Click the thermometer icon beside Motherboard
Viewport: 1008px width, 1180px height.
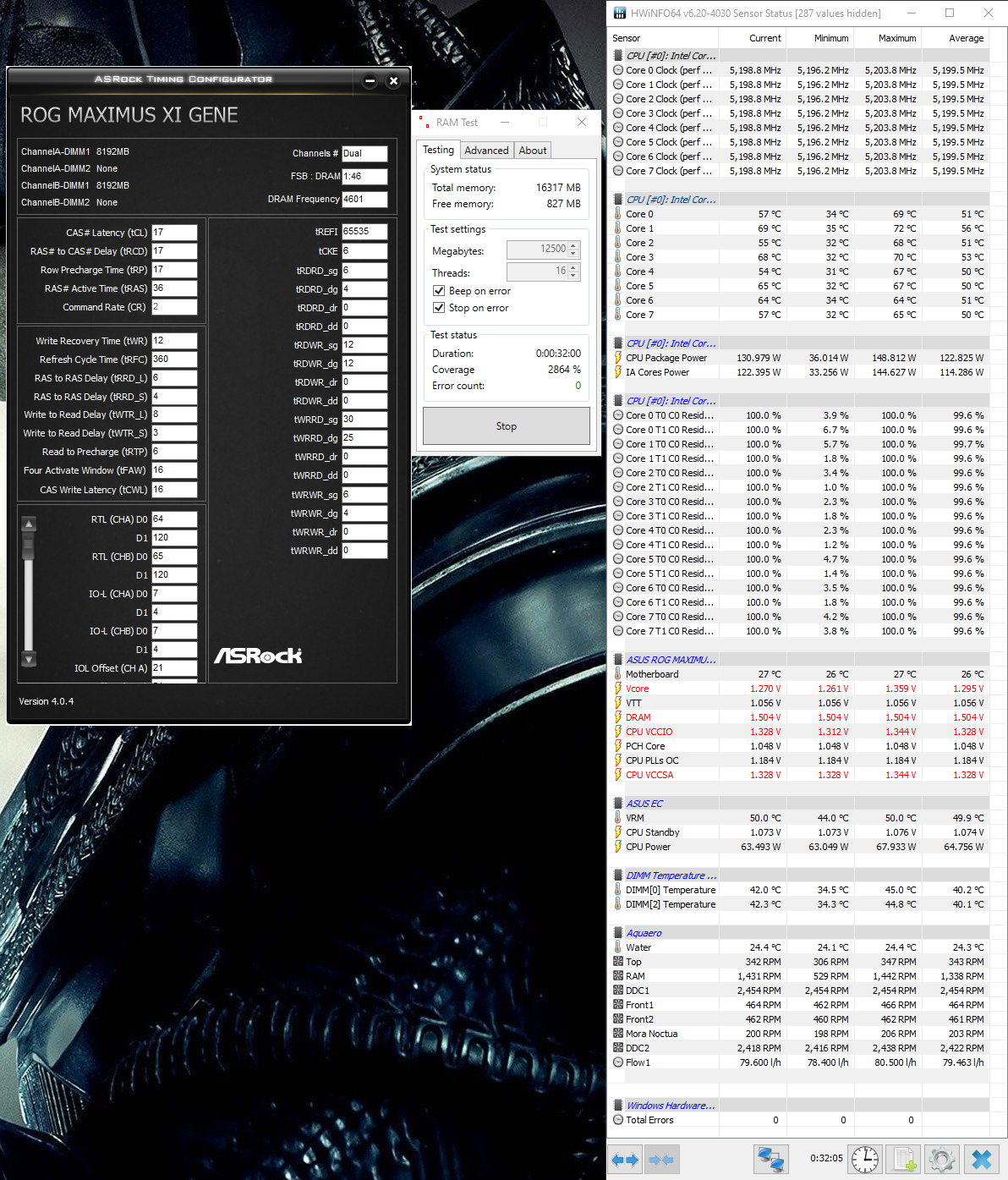coord(618,674)
